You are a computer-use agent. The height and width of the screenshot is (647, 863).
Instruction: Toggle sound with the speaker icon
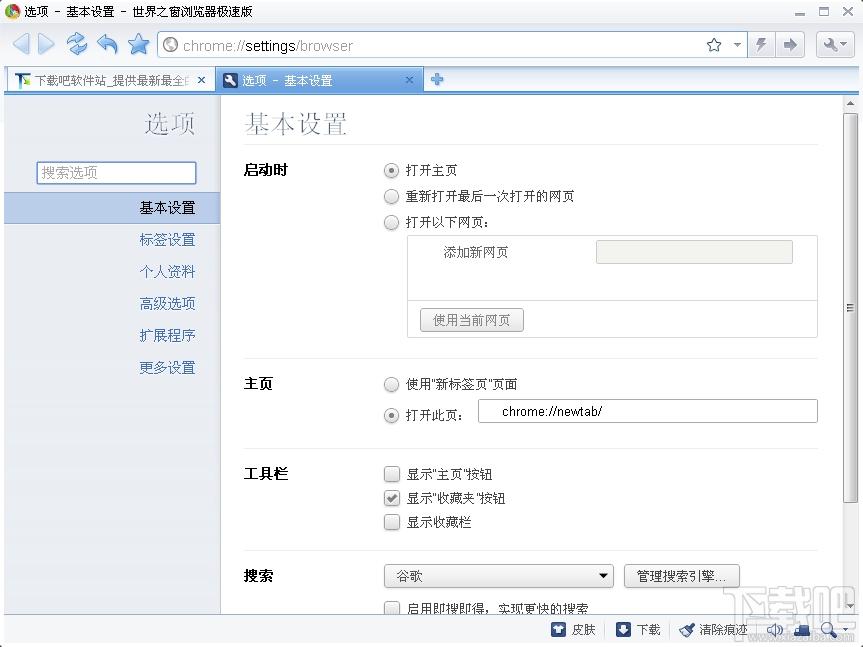(774, 629)
